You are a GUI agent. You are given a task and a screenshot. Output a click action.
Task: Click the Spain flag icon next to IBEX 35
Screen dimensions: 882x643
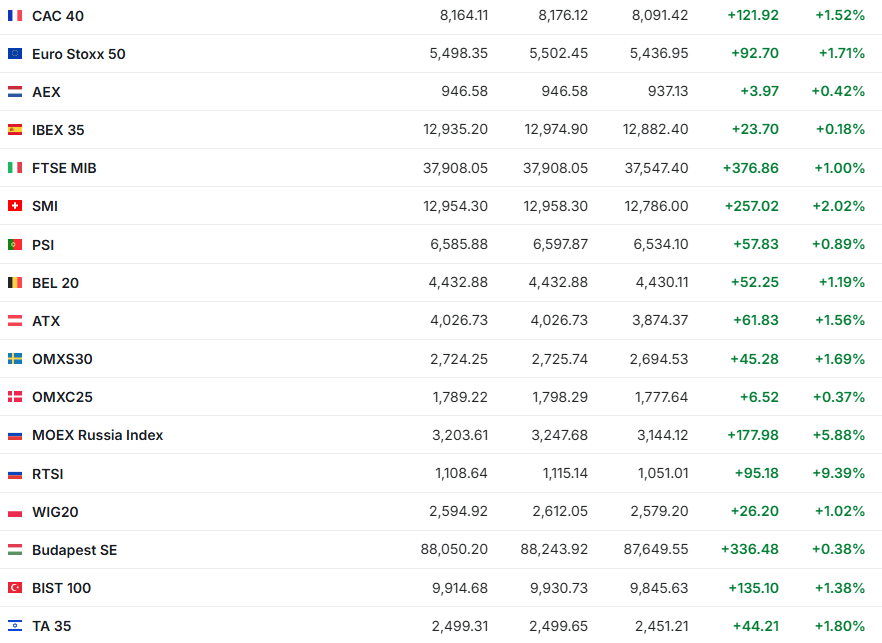point(15,130)
